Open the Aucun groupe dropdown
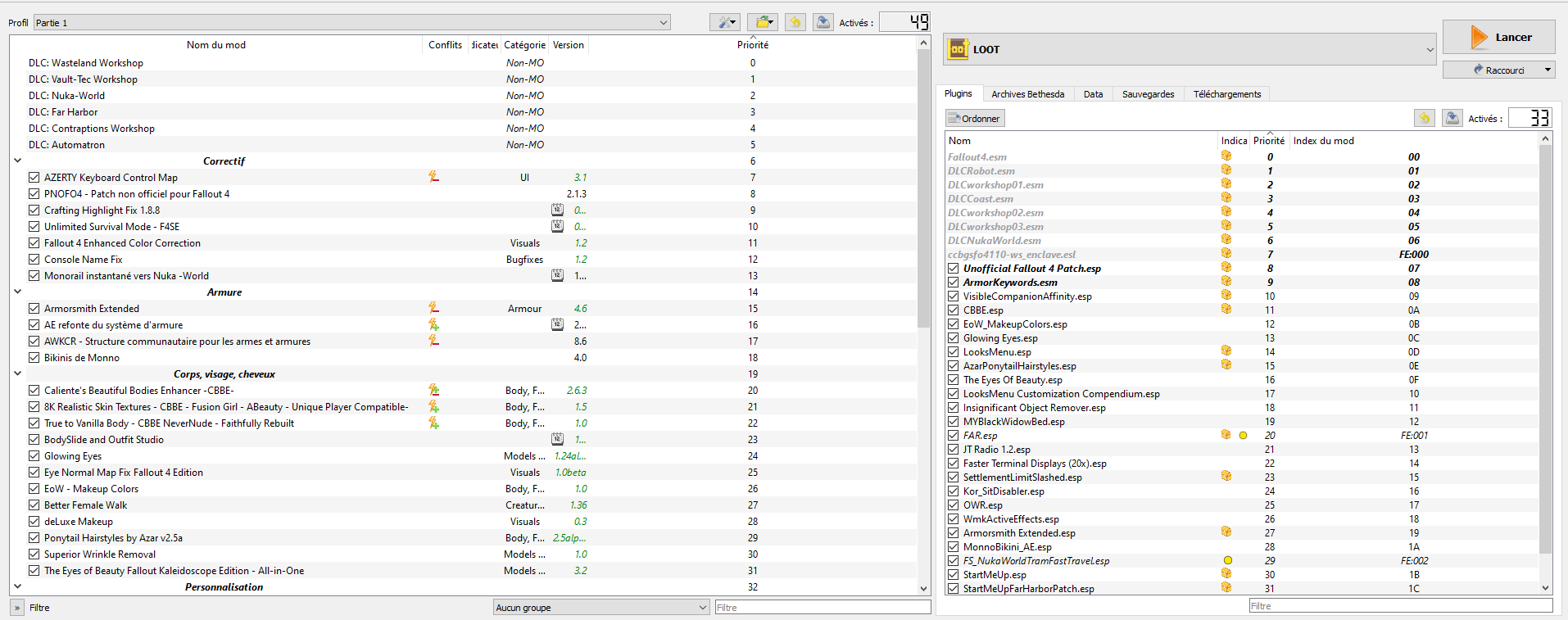The image size is (1568, 620). tap(600, 607)
